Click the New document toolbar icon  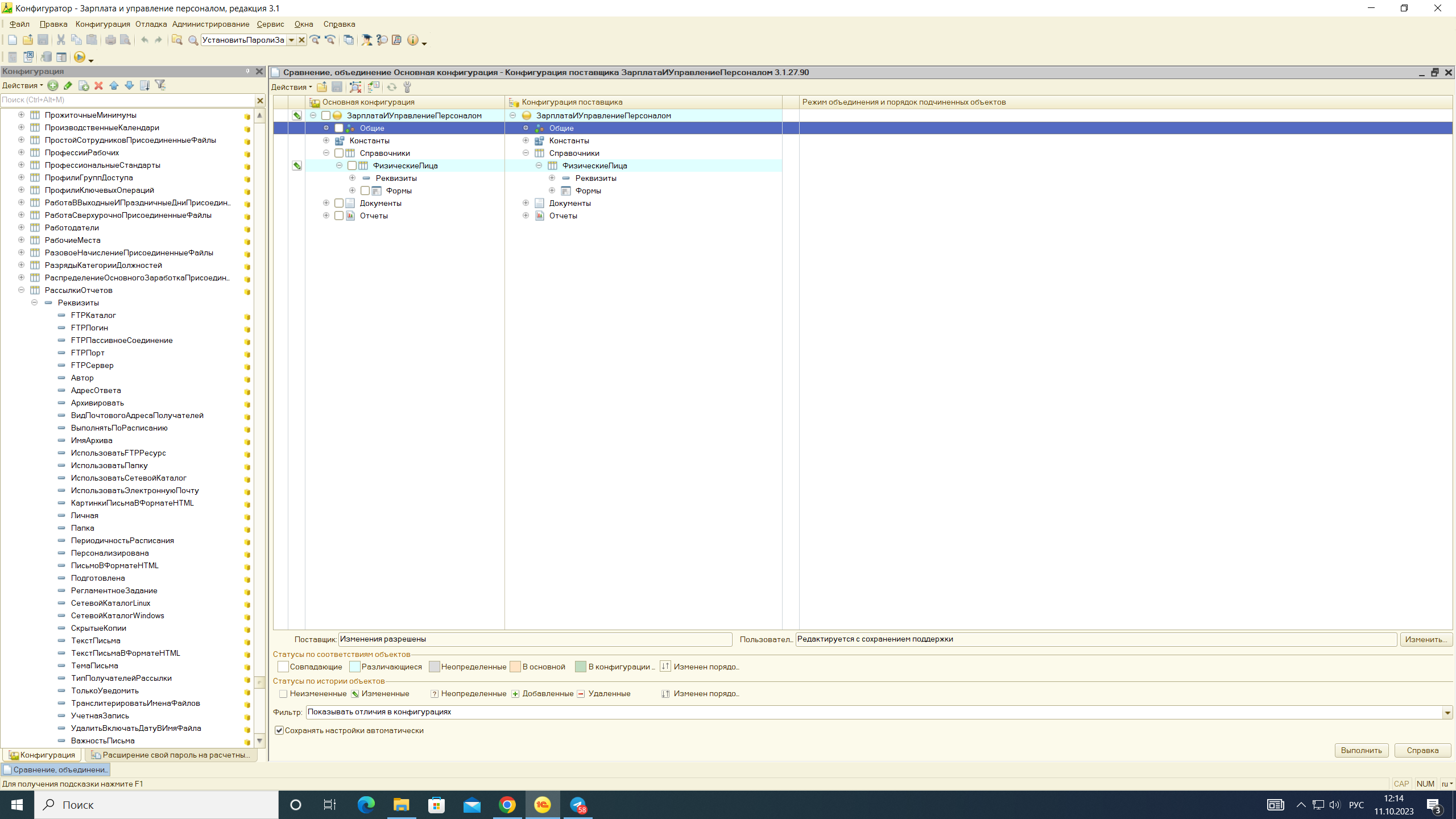pyautogui.click(x=13, y=40)
